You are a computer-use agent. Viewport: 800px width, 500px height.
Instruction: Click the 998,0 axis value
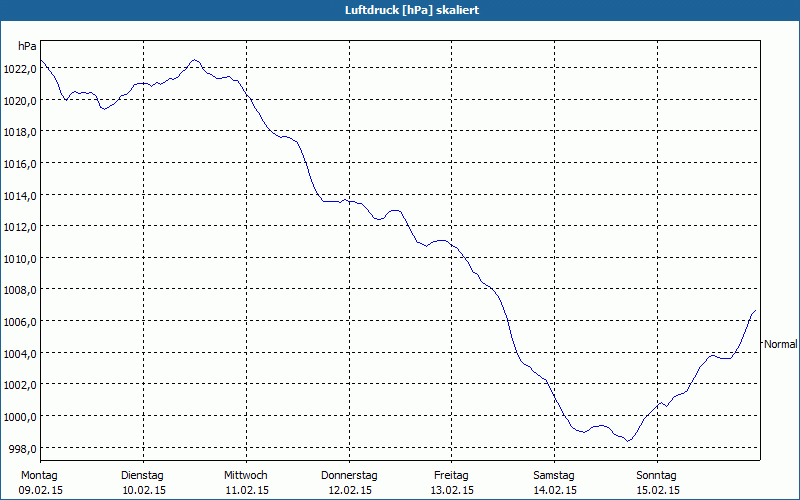(x=23, y=449)
